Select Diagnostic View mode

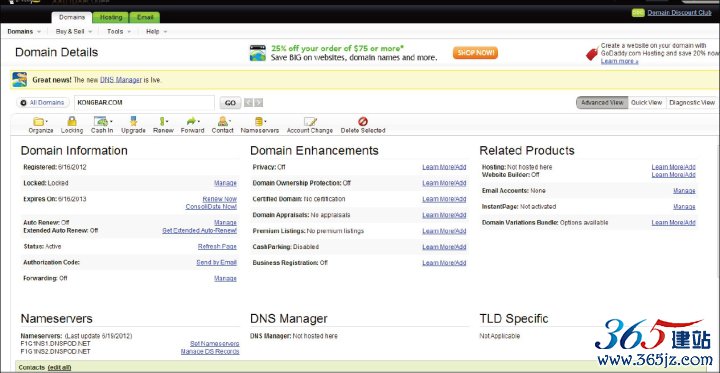(692, 103)
